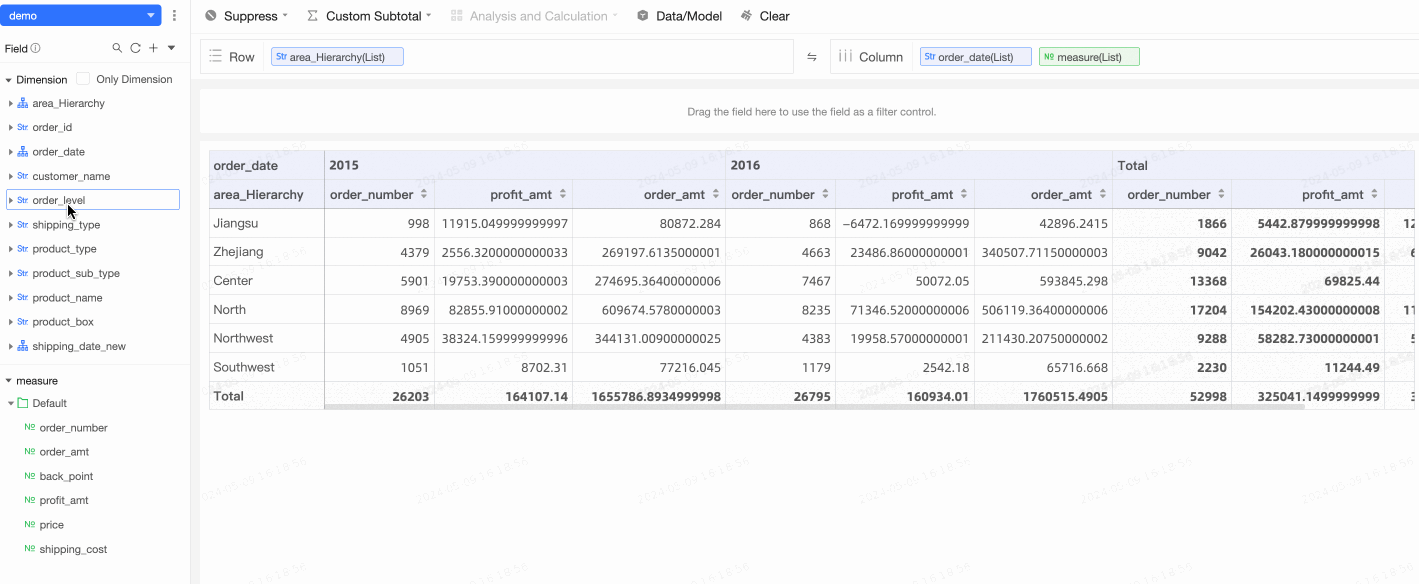This screenshot has height=584, width=1419.
Task: Open the vertical three-dot menu beside demo
Action: tap(175, 16)
